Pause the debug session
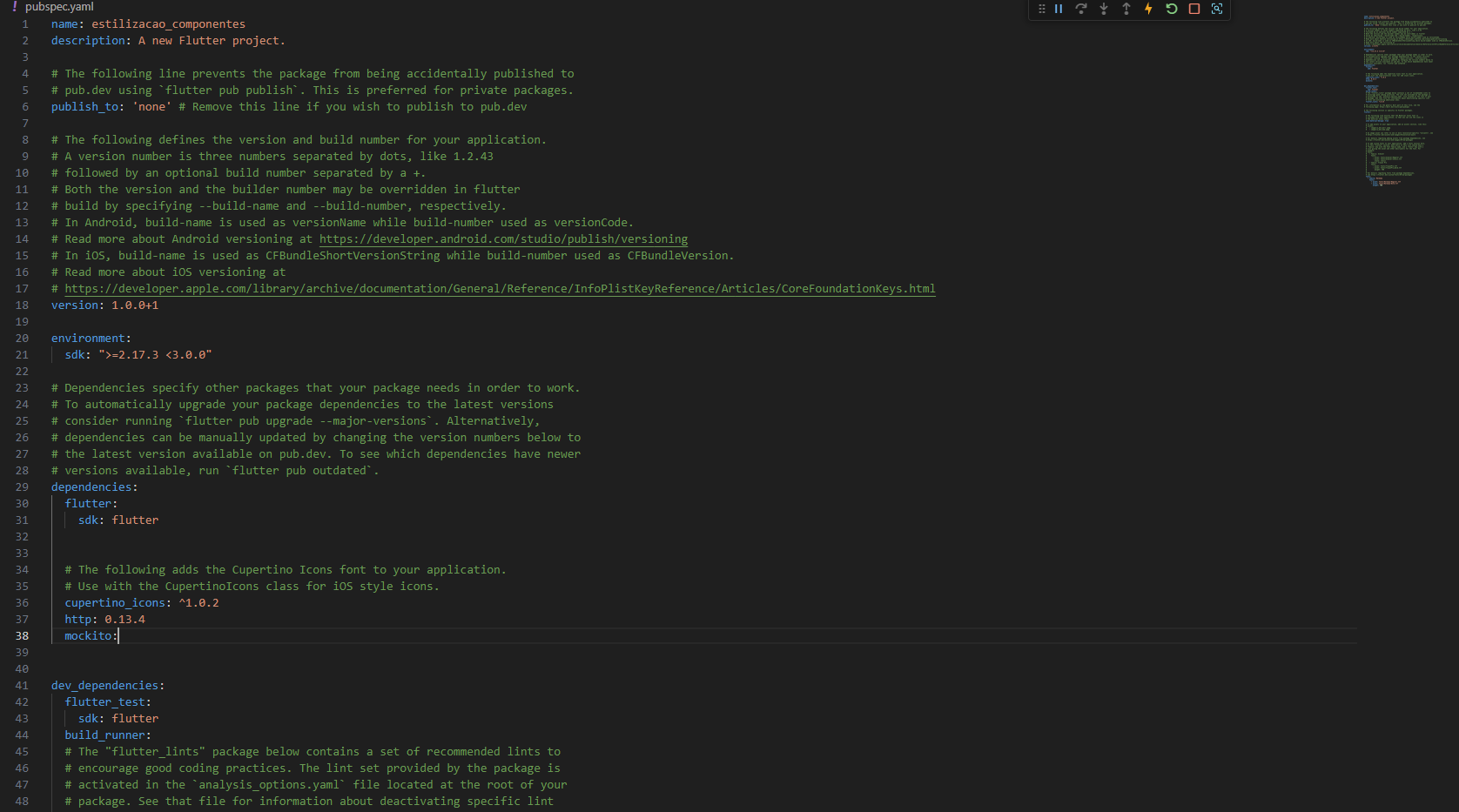1459x812 pixels. coord(1059,9)
